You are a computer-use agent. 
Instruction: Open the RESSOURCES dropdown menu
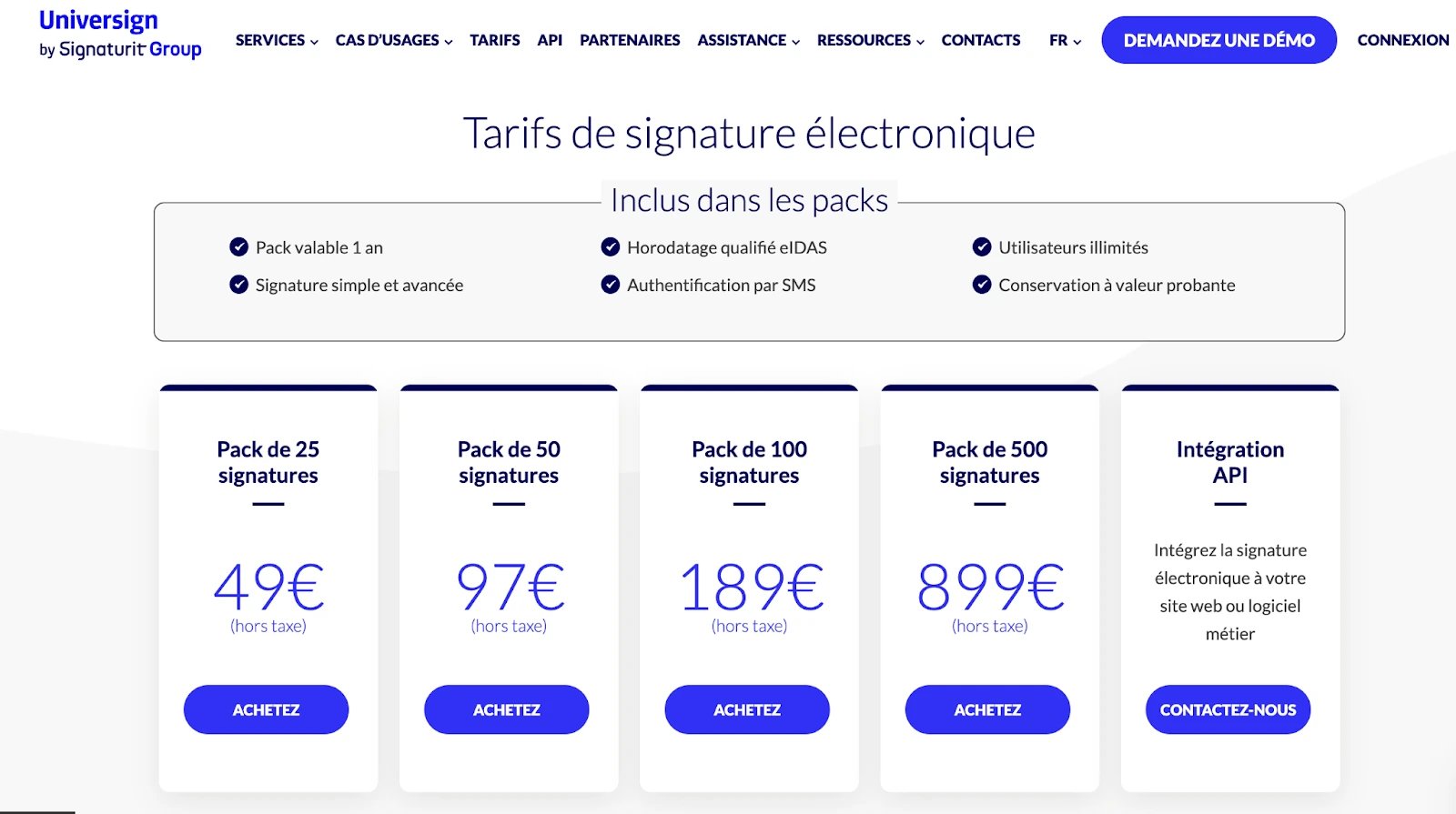[x=871, y=40]
